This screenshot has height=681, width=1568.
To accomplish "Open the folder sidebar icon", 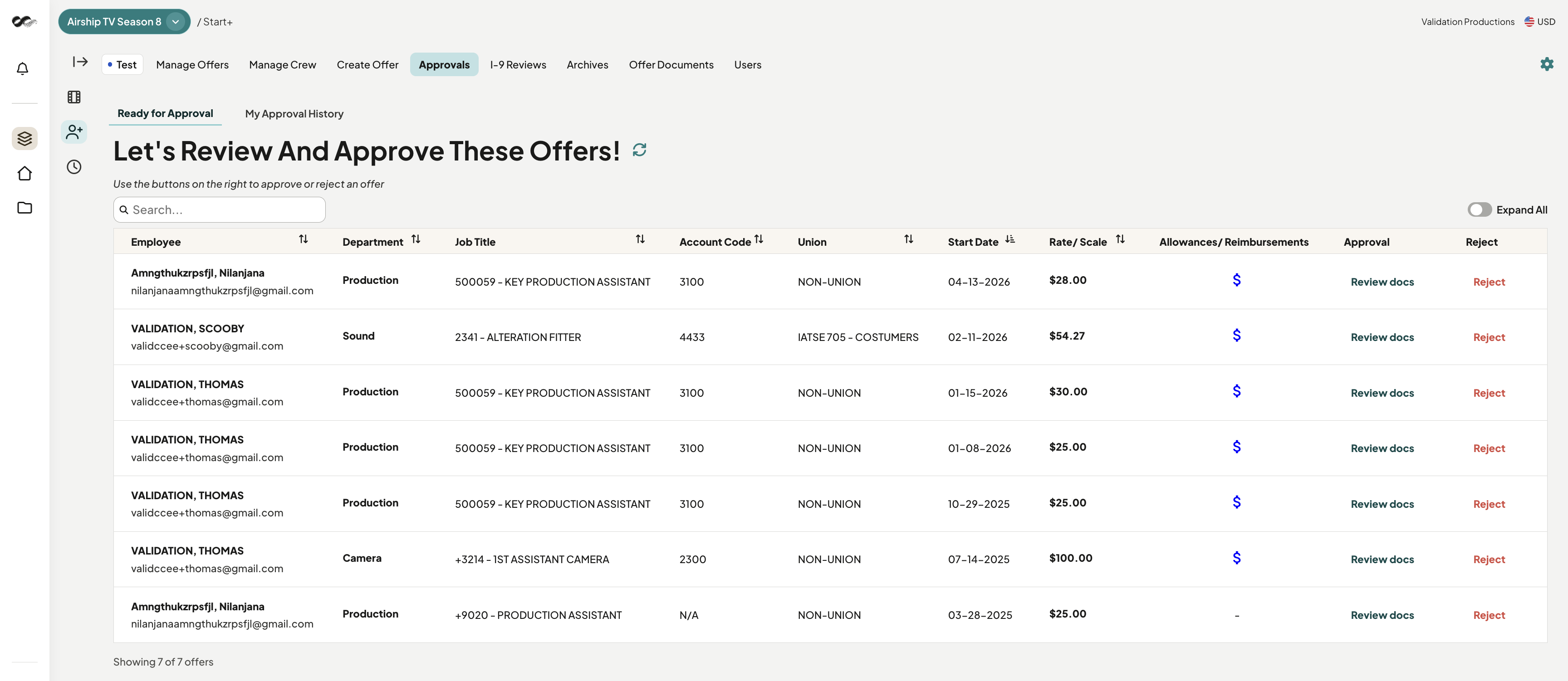I will point(24,208).
